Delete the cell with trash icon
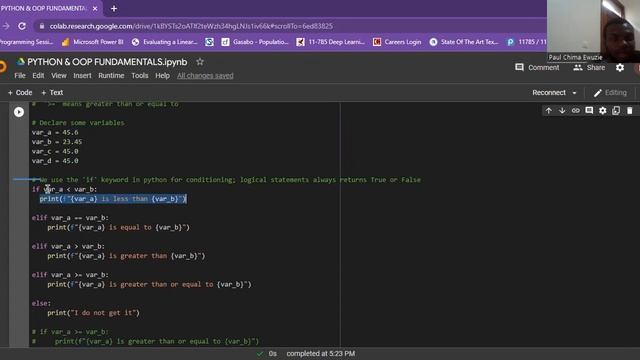Viewport: 640px width, 360px height. [x=629, y=111]
